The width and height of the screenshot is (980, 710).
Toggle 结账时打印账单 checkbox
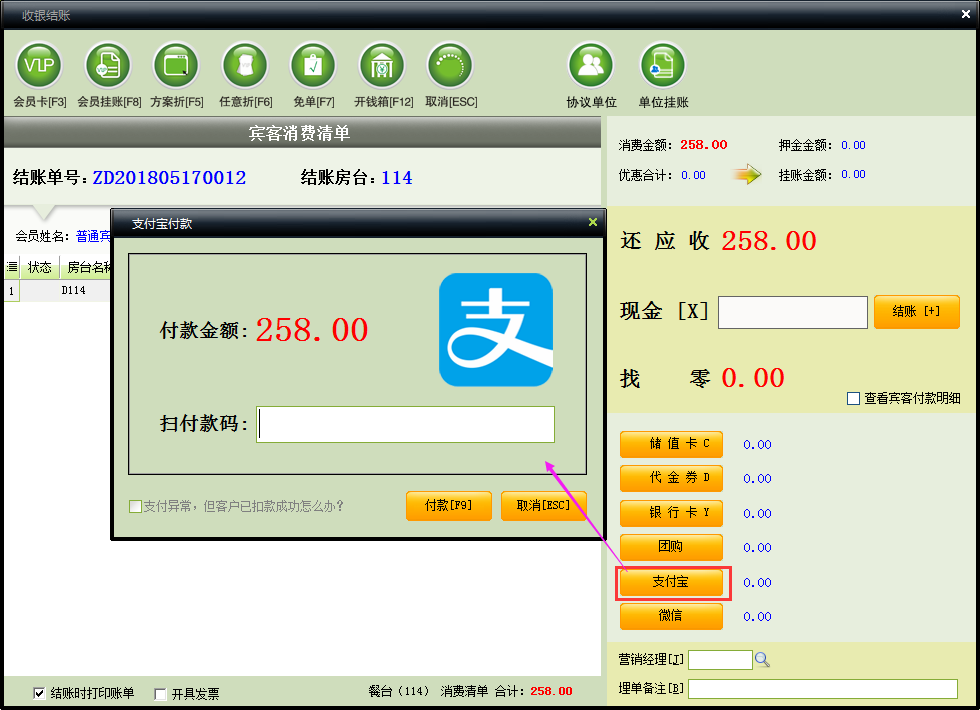click(x=39, y=693)
